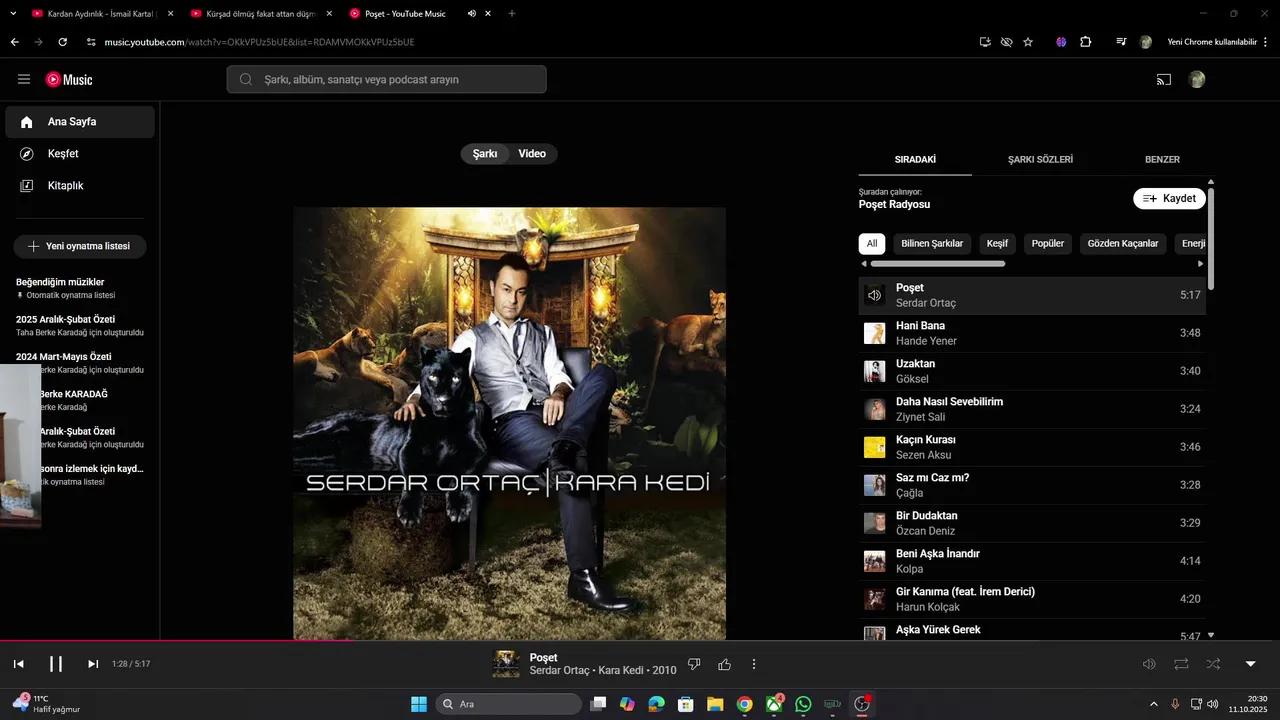Like the song Poşet
Screen dimensions: 1280x720
[725, 664]
